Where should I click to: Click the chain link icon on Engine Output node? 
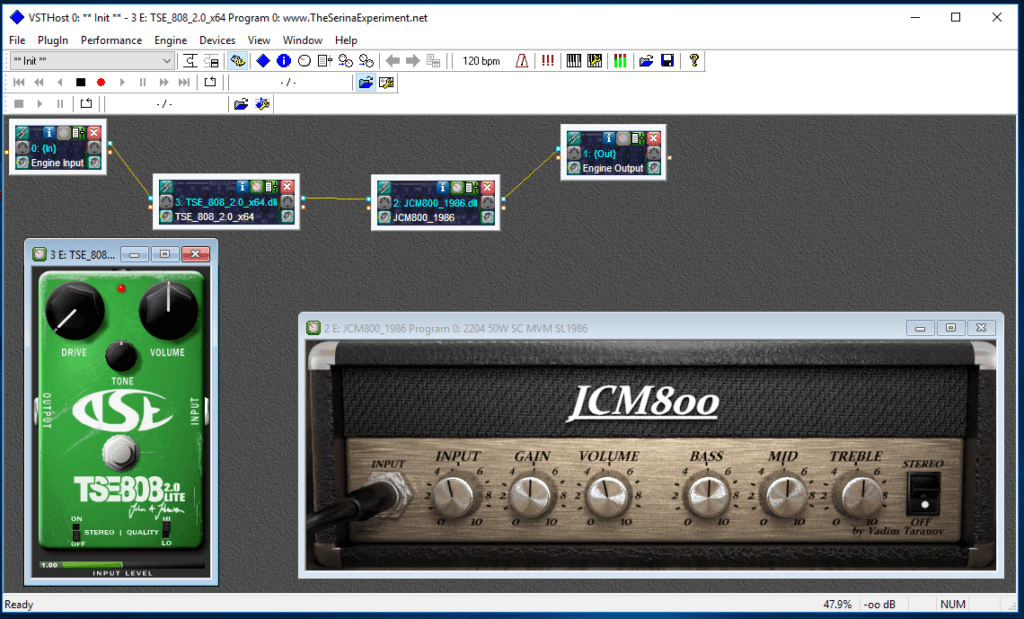click(x=574, y=138)
